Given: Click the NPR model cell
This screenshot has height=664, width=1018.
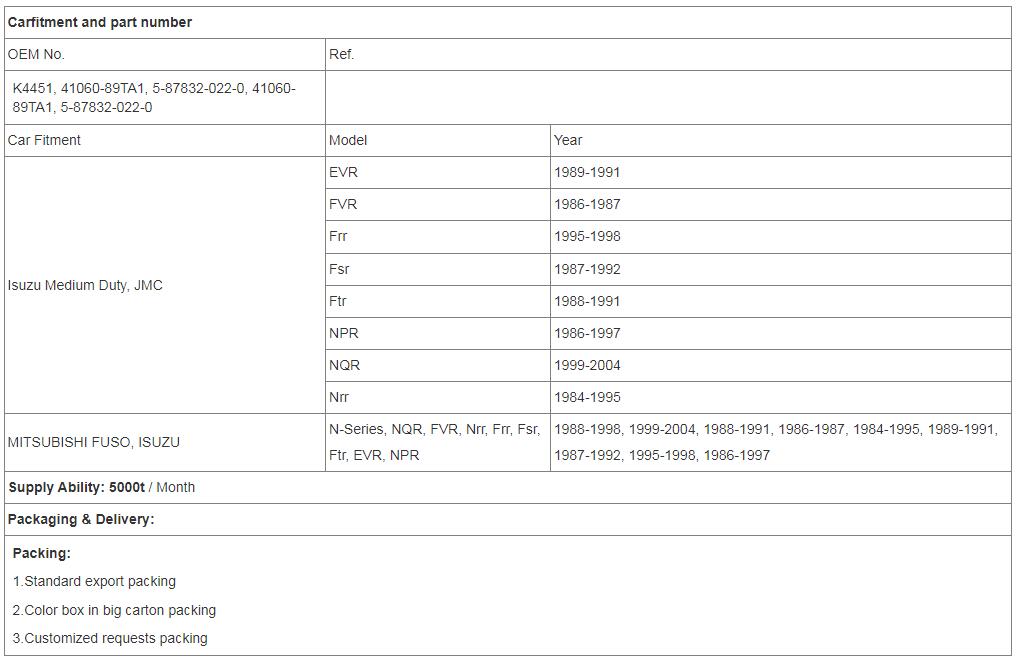Looking at the screenshot, I should click(x=438, y=334).
